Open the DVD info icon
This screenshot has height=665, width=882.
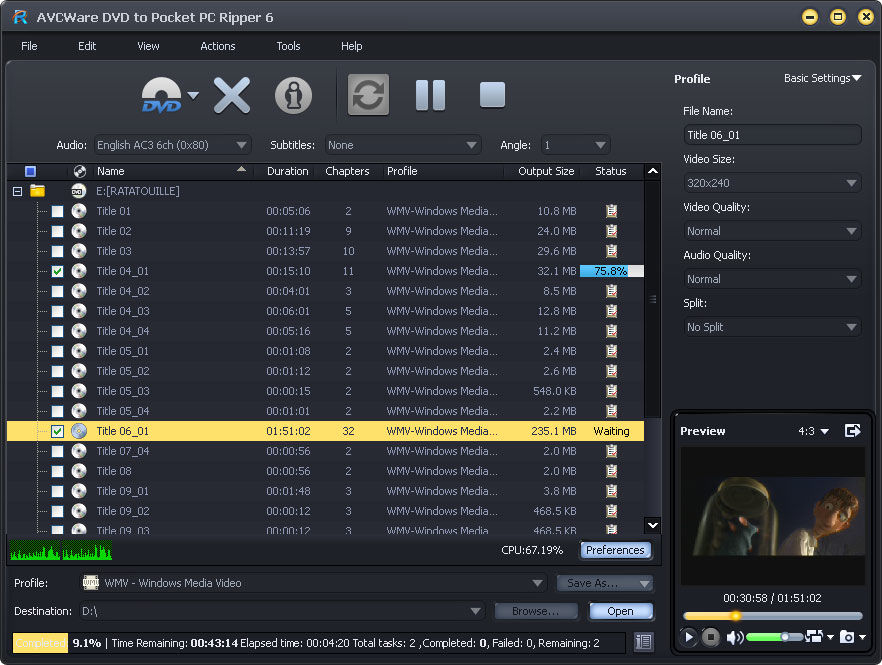click(293, 95)
